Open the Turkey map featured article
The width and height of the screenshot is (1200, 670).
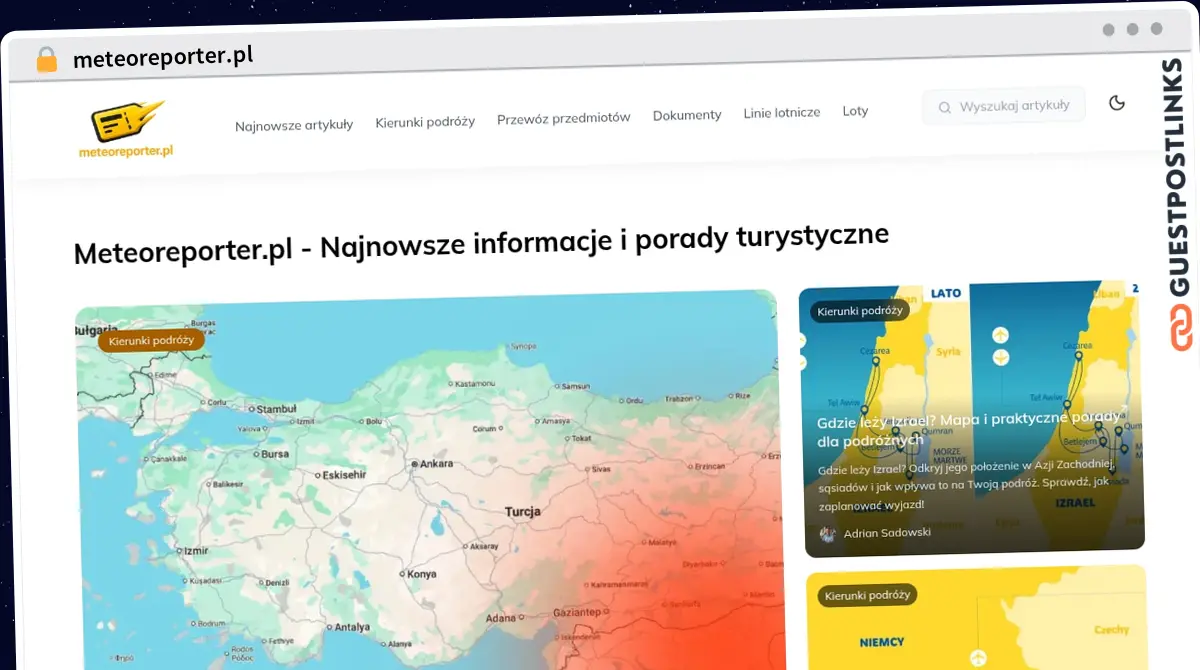[430, 480]
